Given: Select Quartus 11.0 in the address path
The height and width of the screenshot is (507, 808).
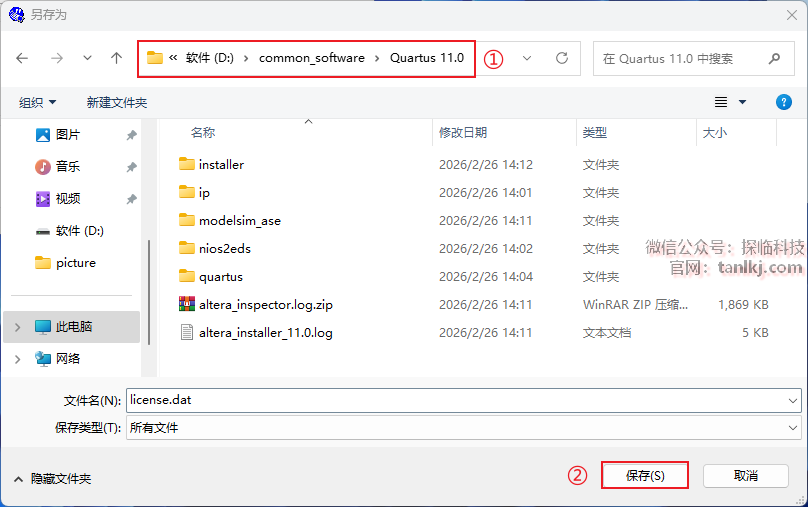Looking at the screenshot, I should [427, 58].
